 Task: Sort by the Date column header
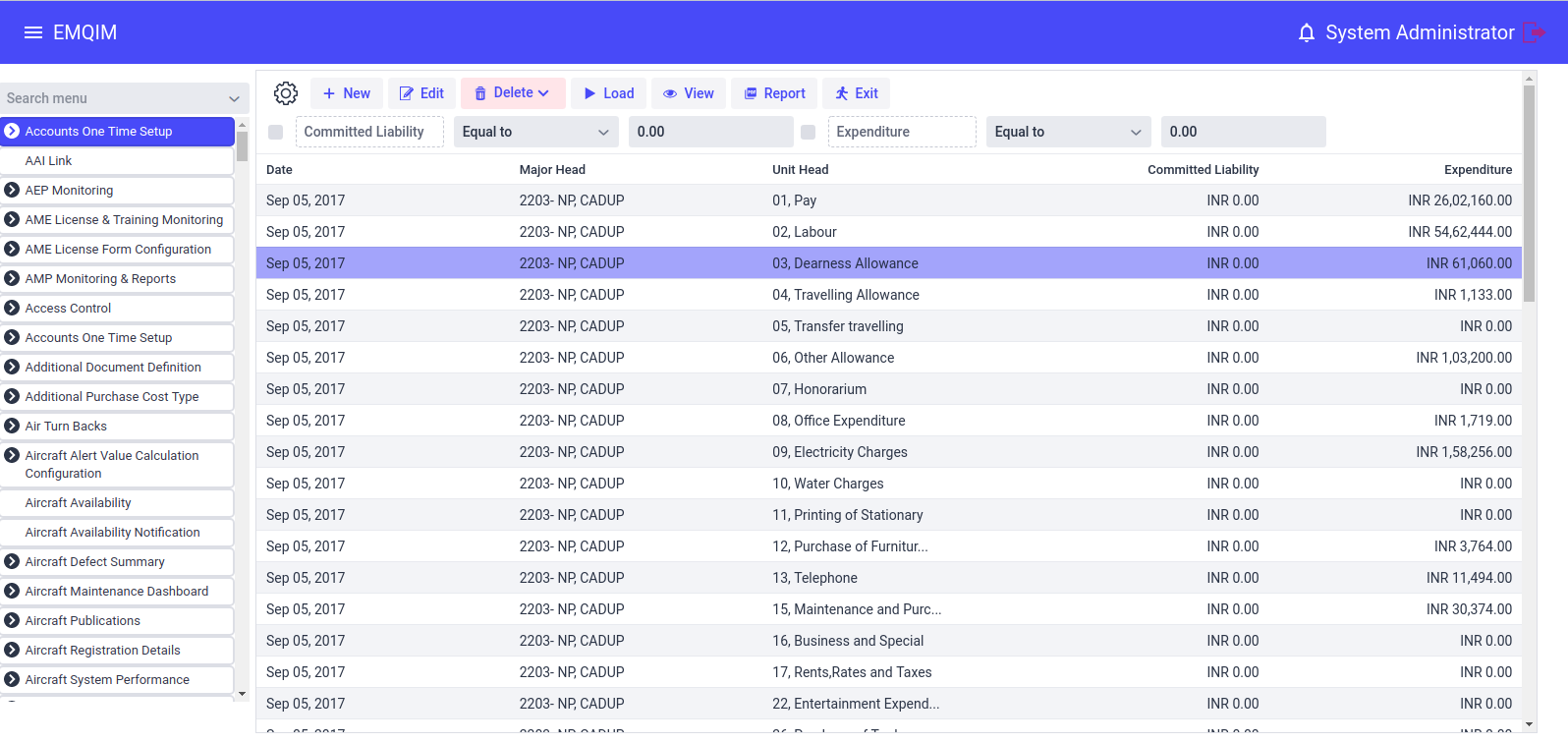pos(279,169)
